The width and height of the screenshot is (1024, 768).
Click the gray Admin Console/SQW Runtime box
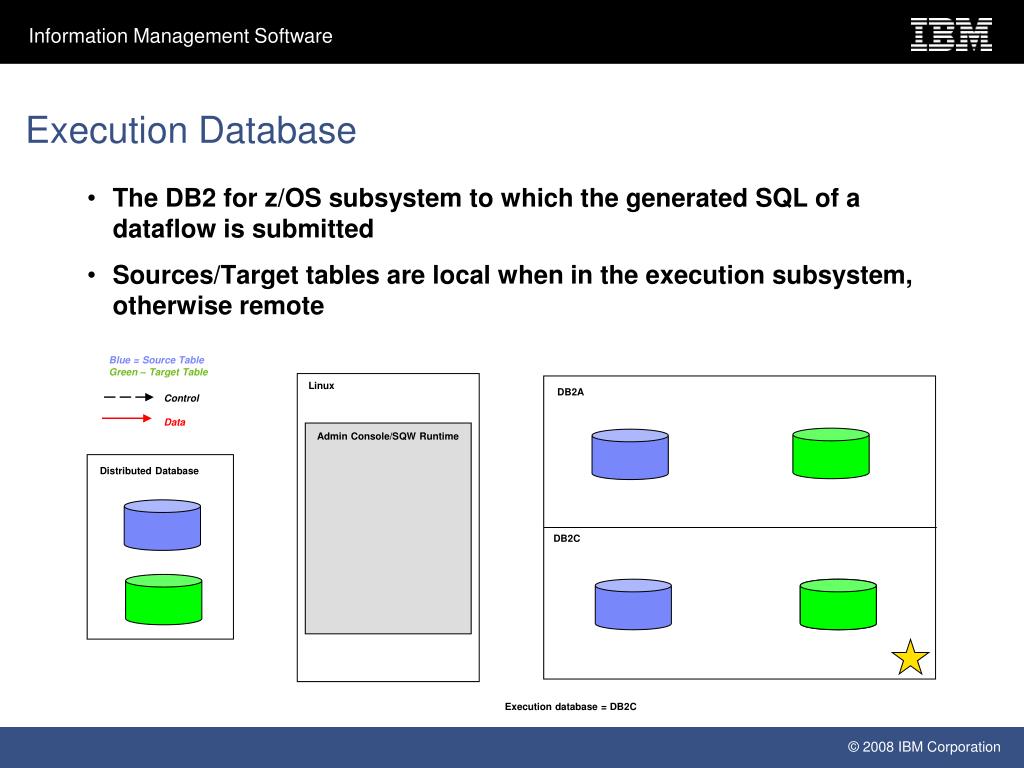tap(388, 528)
